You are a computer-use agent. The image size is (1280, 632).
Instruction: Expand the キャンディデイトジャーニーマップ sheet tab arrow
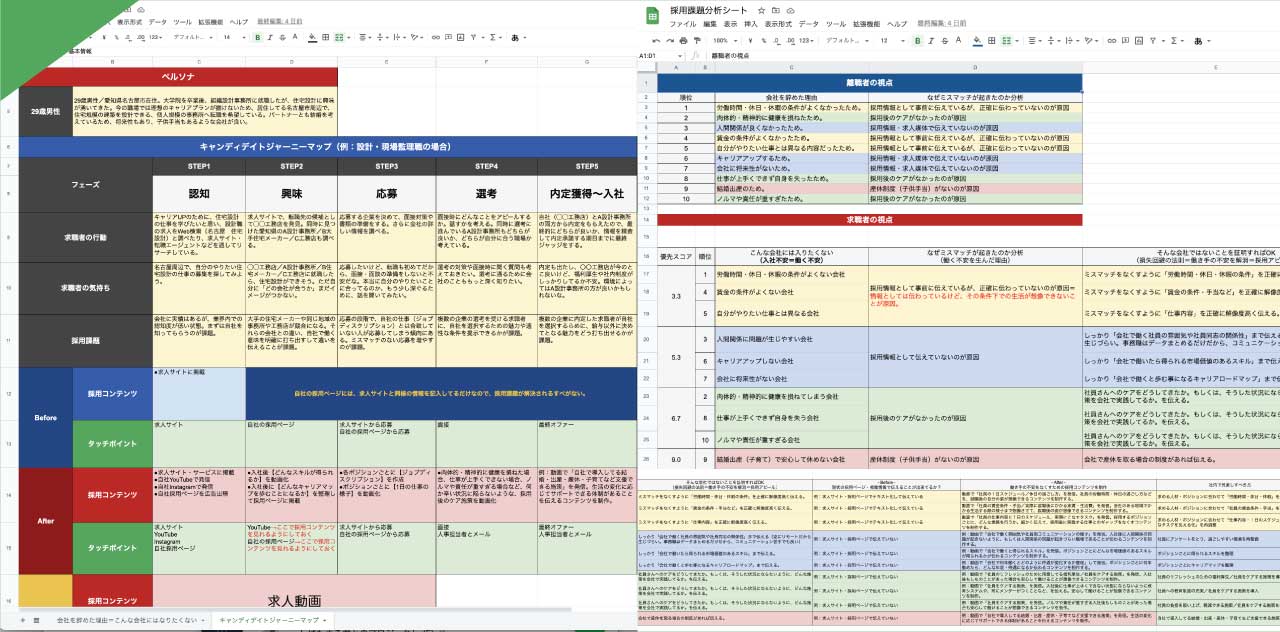click(324, 620)
